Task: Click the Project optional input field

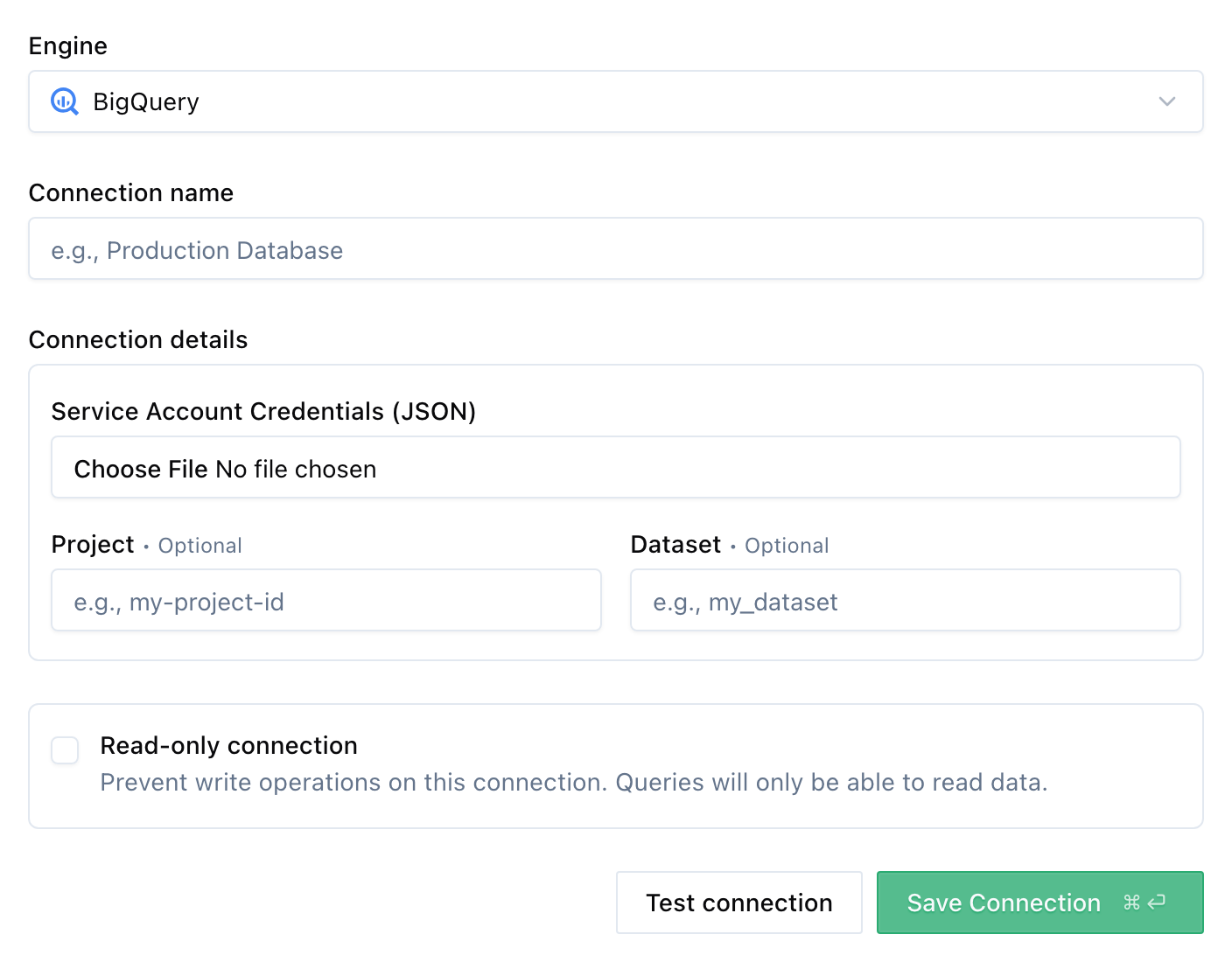Action: tap(325, 601)
